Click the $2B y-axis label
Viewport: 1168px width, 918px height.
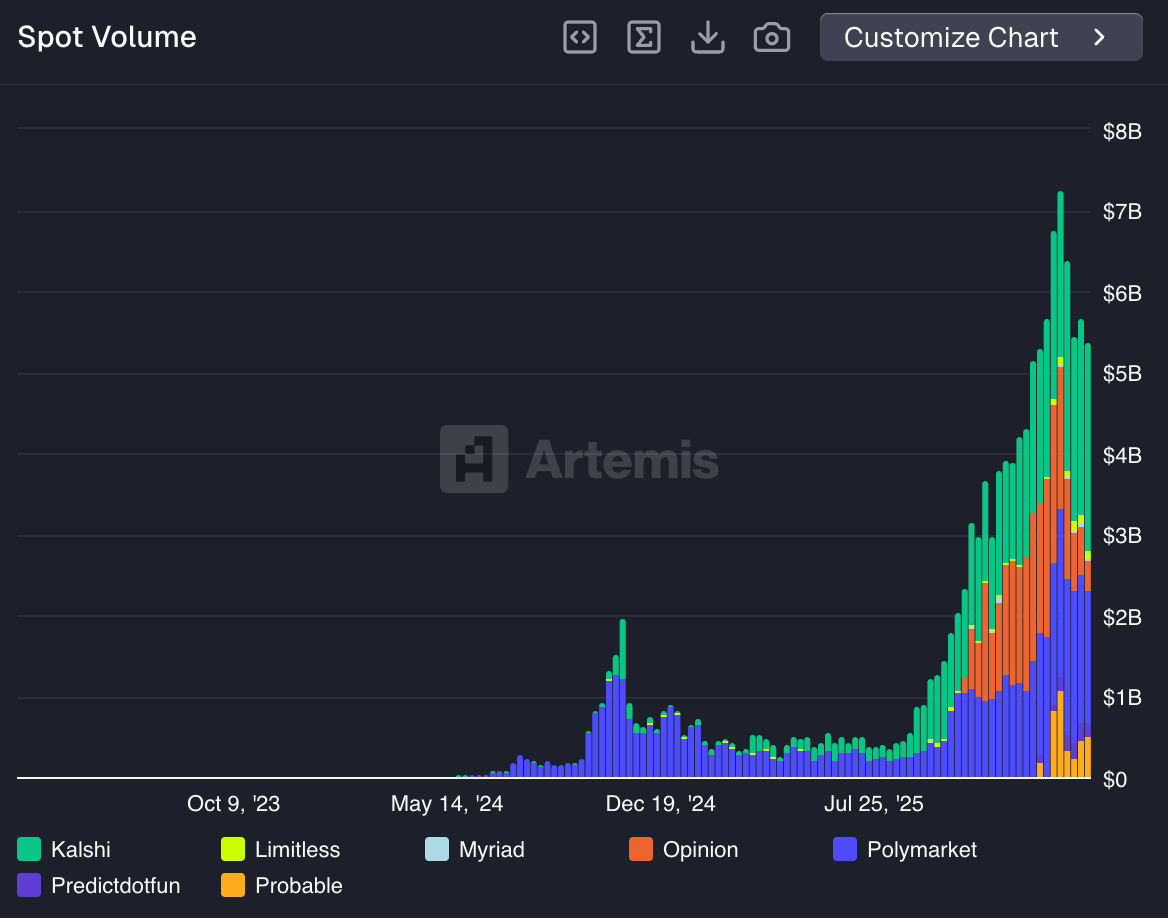(1122, 618)
